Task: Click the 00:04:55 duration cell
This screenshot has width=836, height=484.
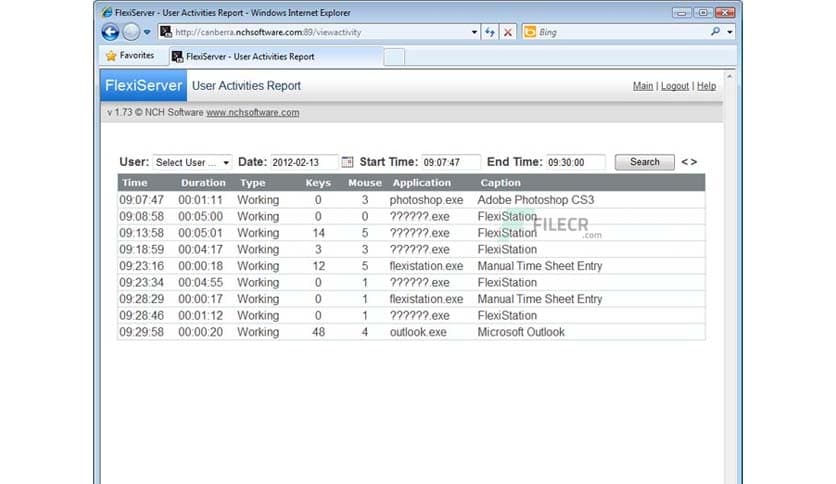Action: [x=200, y=283]
